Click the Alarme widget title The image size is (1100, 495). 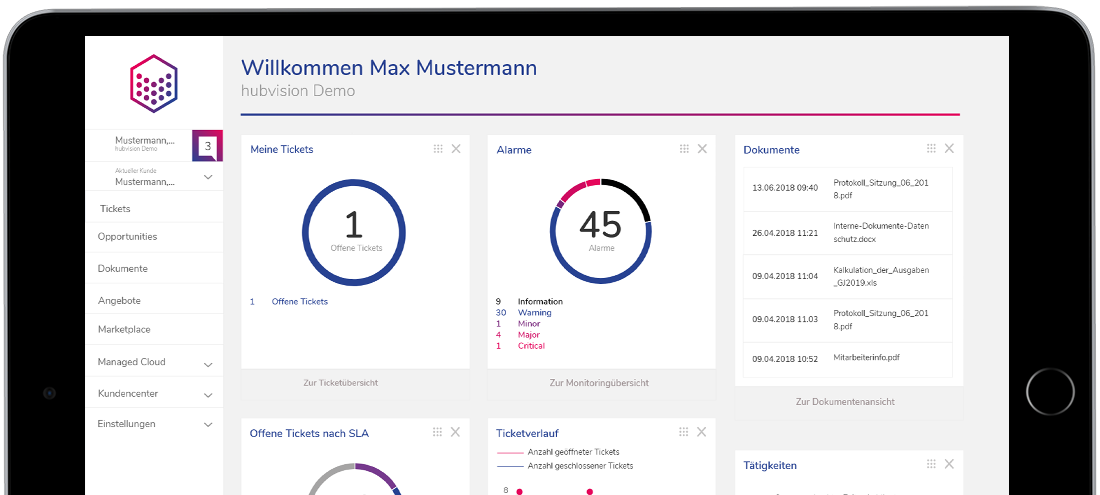(514, 149)
